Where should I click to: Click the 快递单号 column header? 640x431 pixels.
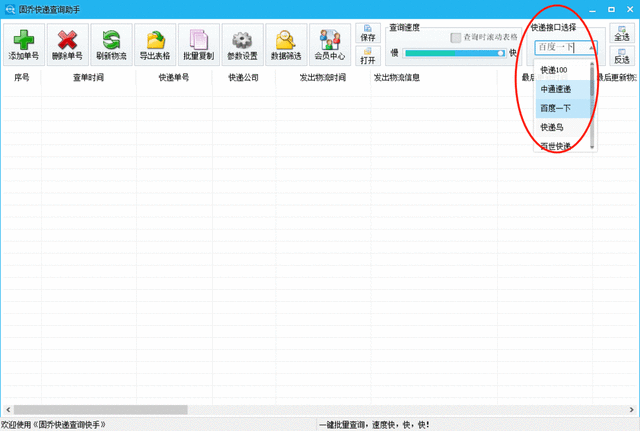(174, 78)
